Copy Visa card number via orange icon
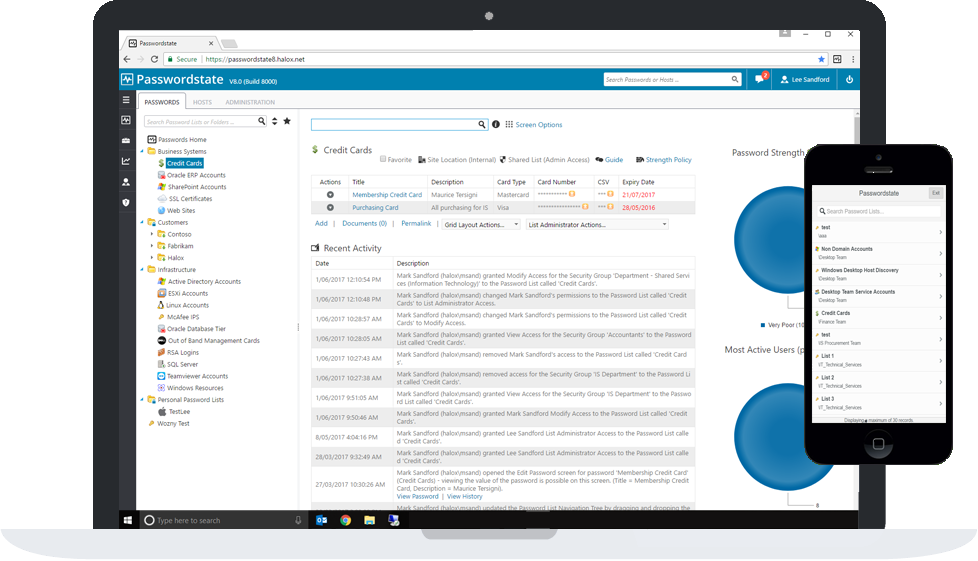This screenshot has width=978, height=561. (585, 207)
